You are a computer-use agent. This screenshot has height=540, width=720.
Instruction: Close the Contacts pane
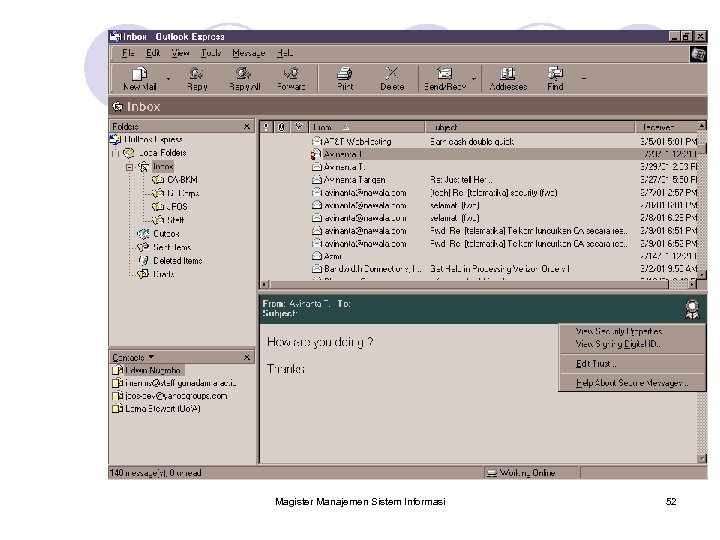tap(247, 357)
